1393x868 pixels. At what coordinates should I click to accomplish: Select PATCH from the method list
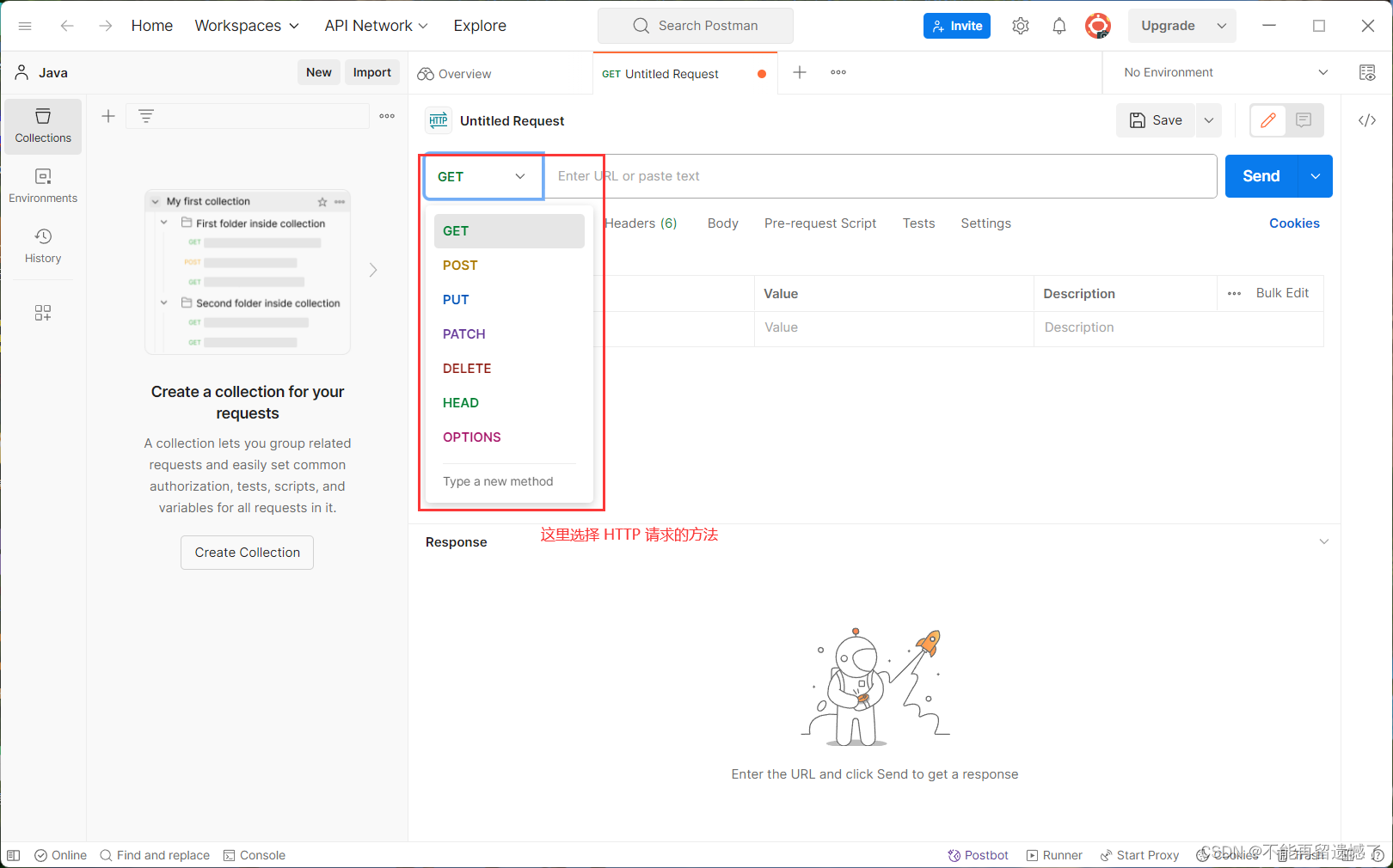point(509,334)
